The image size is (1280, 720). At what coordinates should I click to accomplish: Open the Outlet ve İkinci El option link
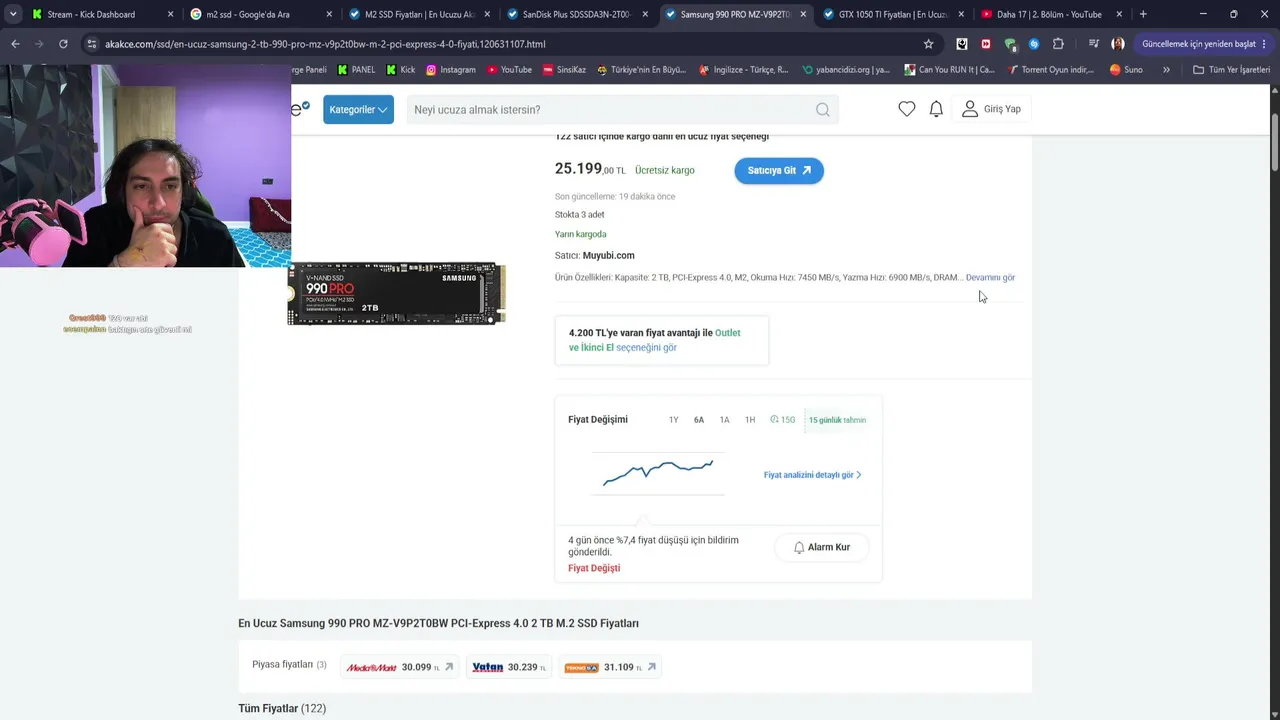pos(654,340)
